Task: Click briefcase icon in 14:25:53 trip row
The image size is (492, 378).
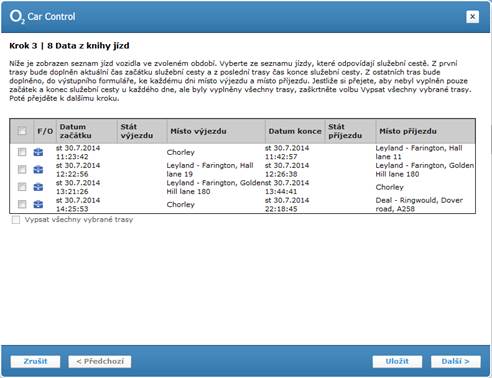Action: [38, 204]
